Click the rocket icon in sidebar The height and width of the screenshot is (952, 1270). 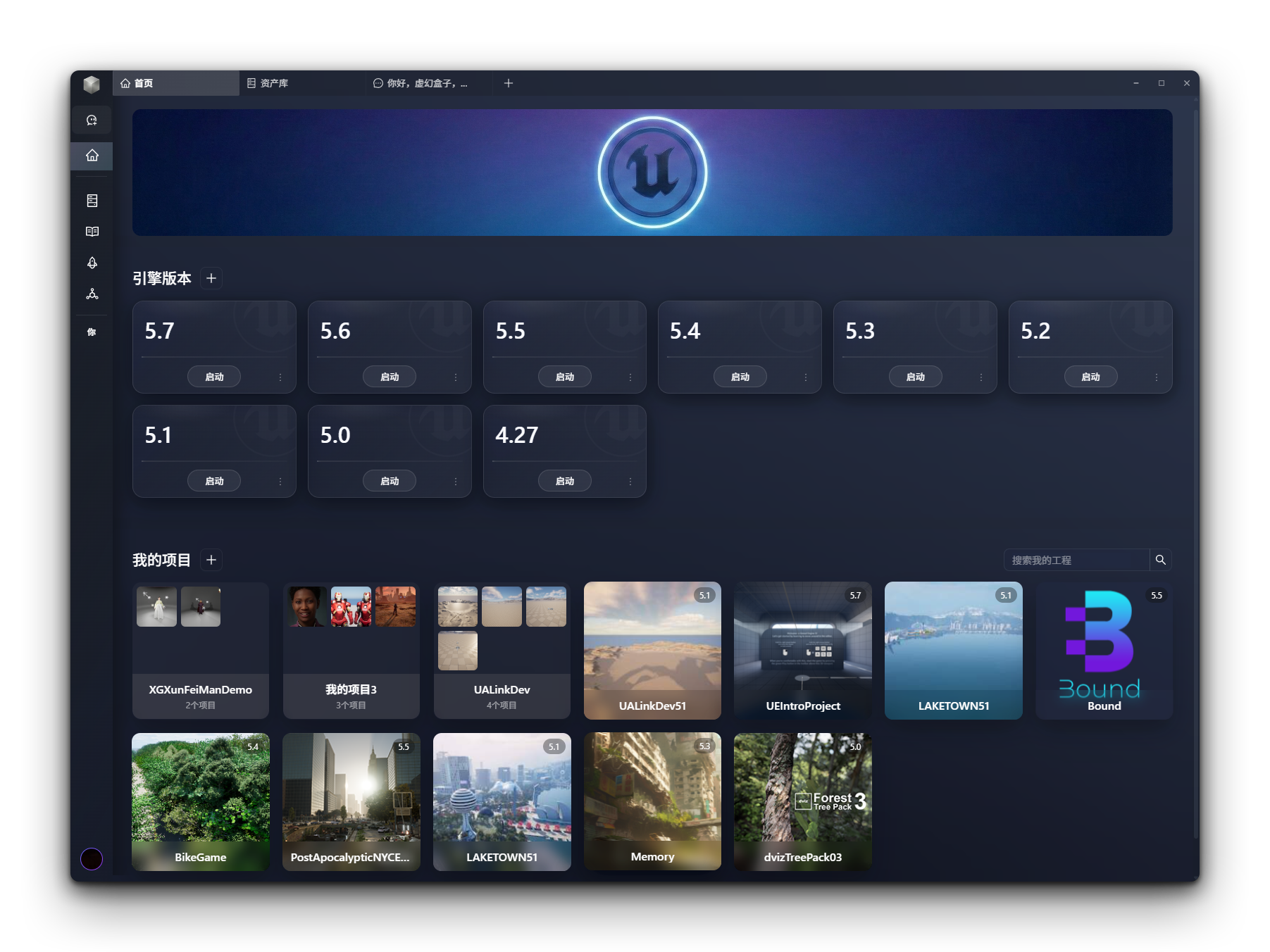point(92,263)
